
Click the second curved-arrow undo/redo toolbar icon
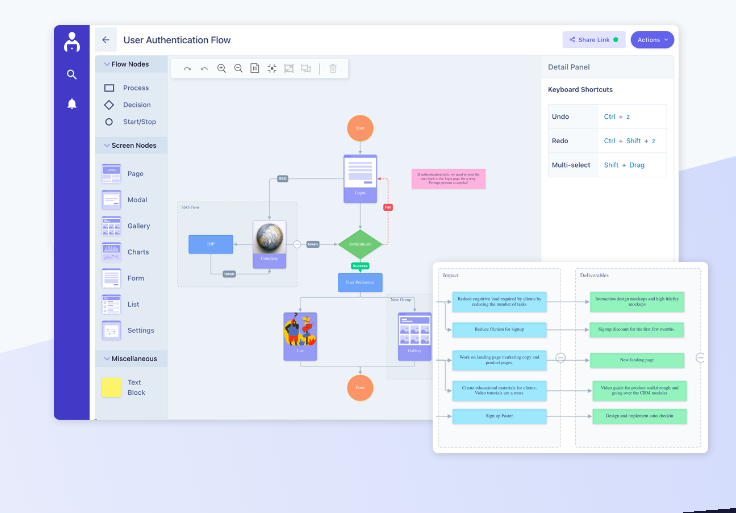pyautogui.click(x=204, y=69)
